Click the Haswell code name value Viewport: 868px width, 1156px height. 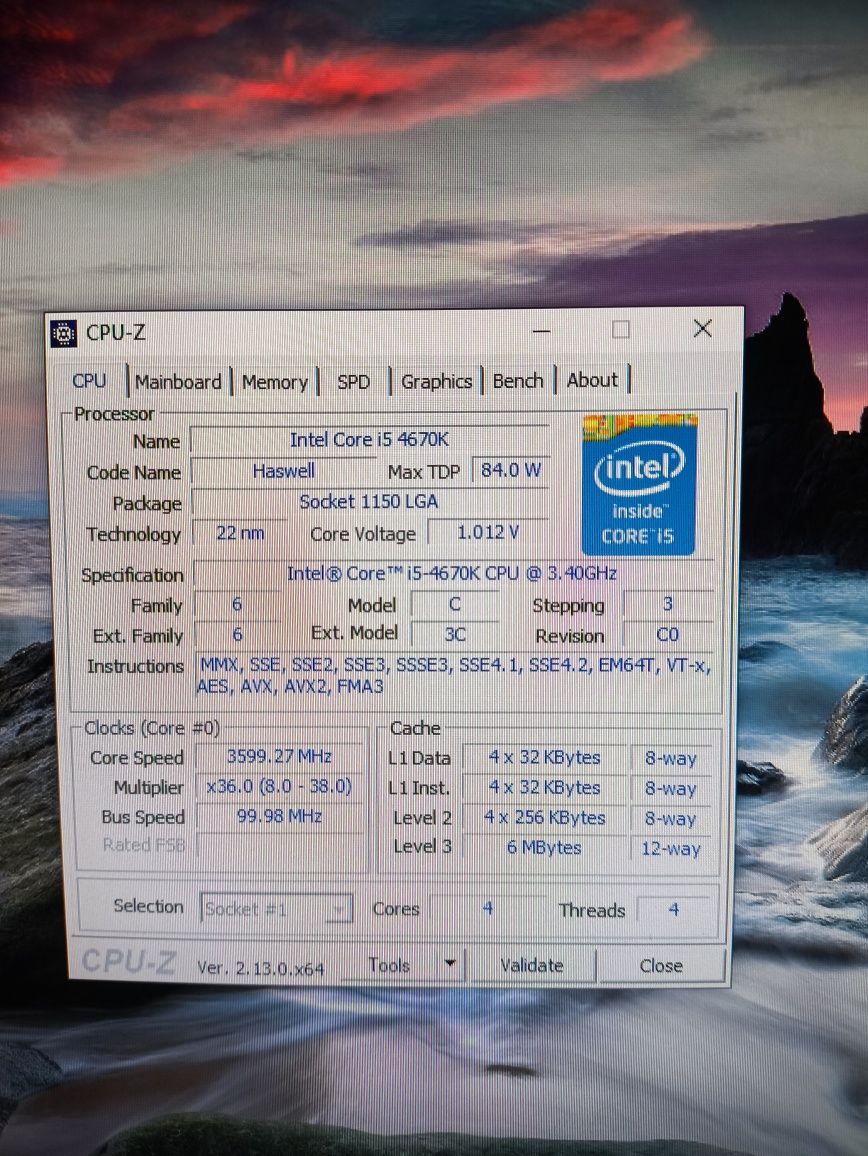point(283,471)
